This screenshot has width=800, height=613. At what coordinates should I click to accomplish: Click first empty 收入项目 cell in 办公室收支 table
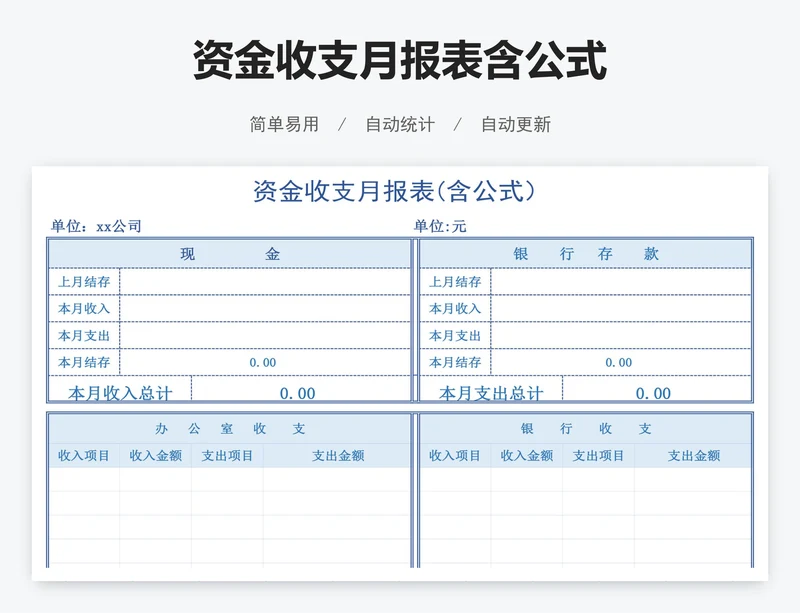[x=84, y=479]
